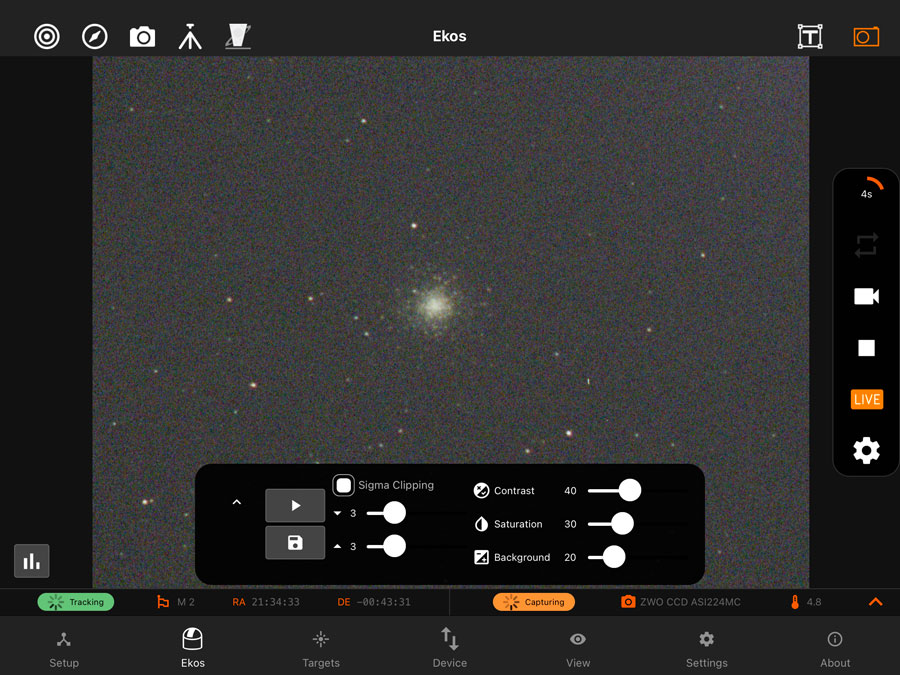Click the orange Capturing status badge
Image resolution: width=900 pixels, height=675 pixels.
point(534,602)
